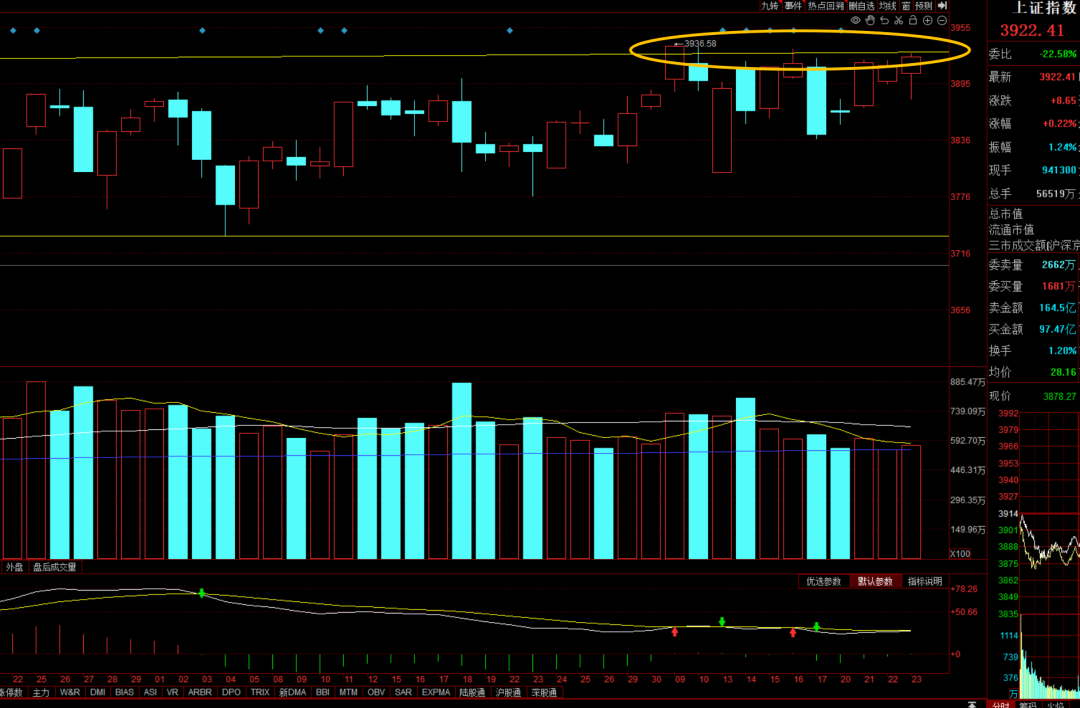This screenshot has width=1080, height=708.
Task: Zoom in with the plus circle icon
Action: click(x=928, y=20)
